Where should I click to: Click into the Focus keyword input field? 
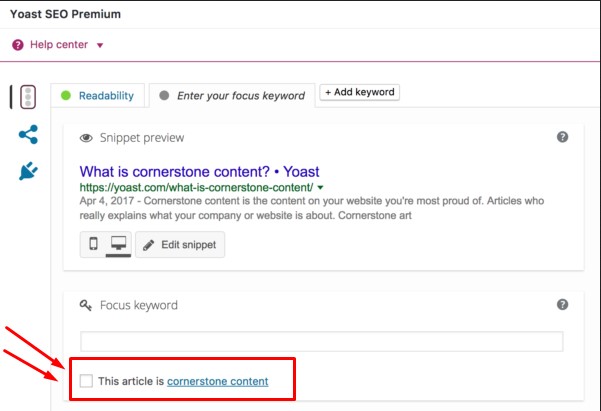[321, 341]
